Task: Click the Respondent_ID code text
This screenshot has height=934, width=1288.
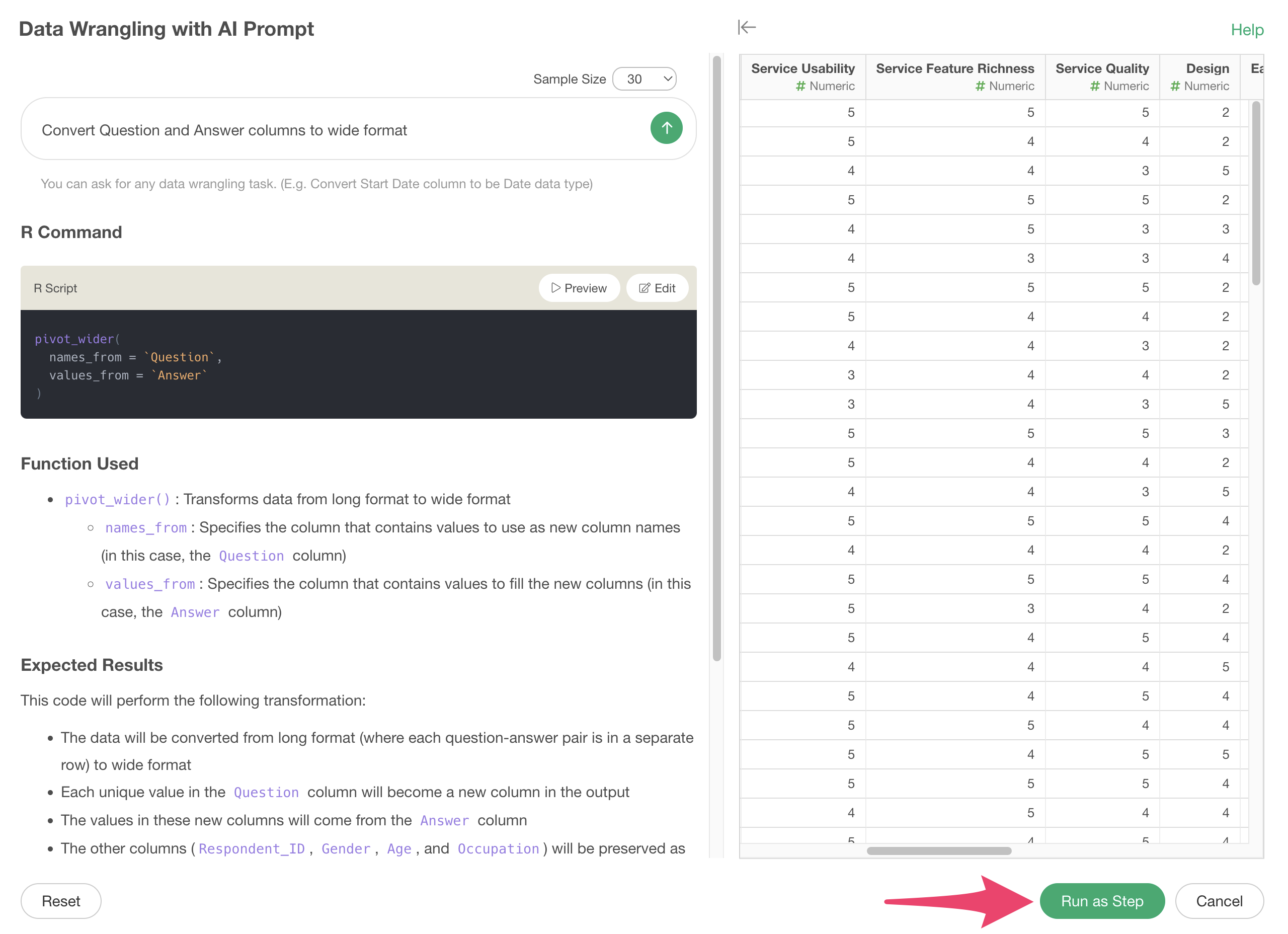Action: [252, 849]
